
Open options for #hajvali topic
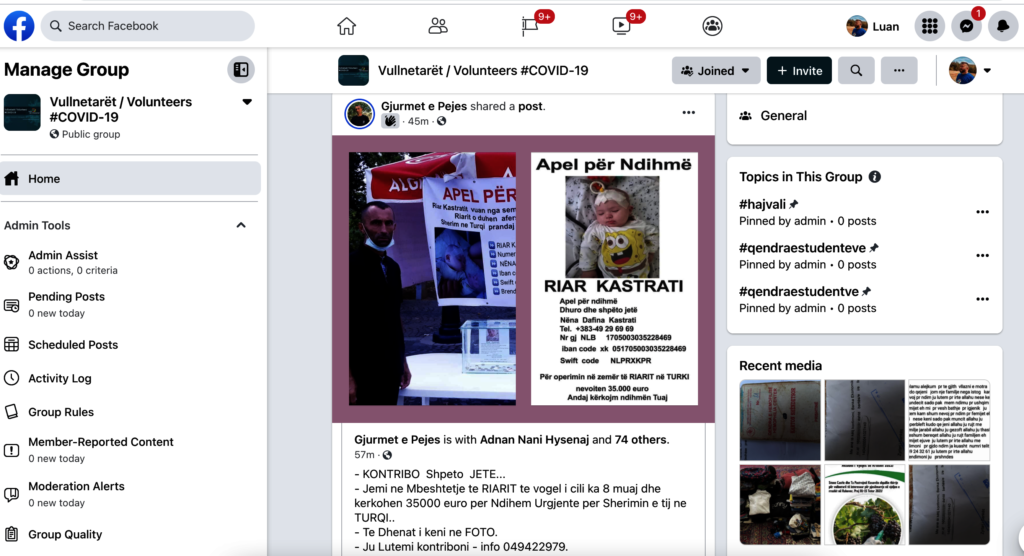[982, 212]
